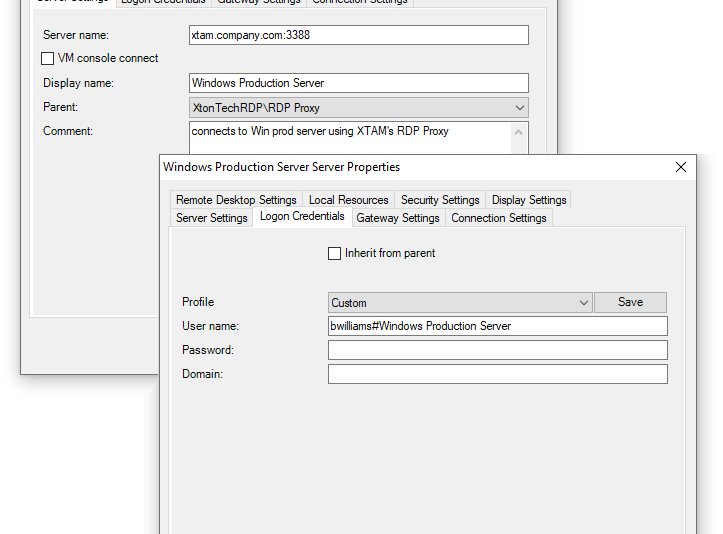This screenshot has height=534, width=723.
Task: Switch to the Remote Desktop Settings tab
Action: click(236, 200)
